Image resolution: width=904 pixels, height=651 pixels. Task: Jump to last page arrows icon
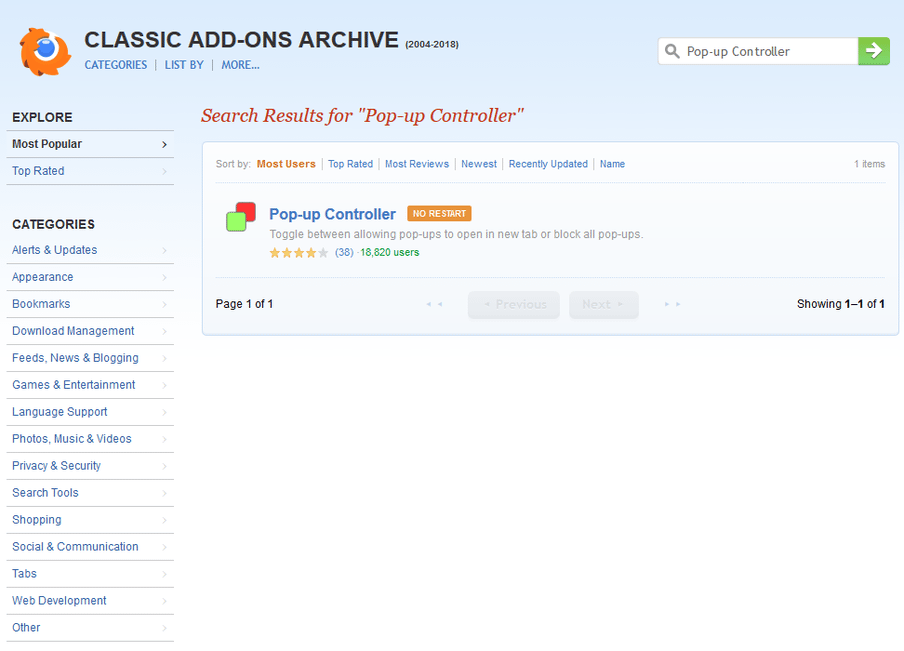pos(673,304)
